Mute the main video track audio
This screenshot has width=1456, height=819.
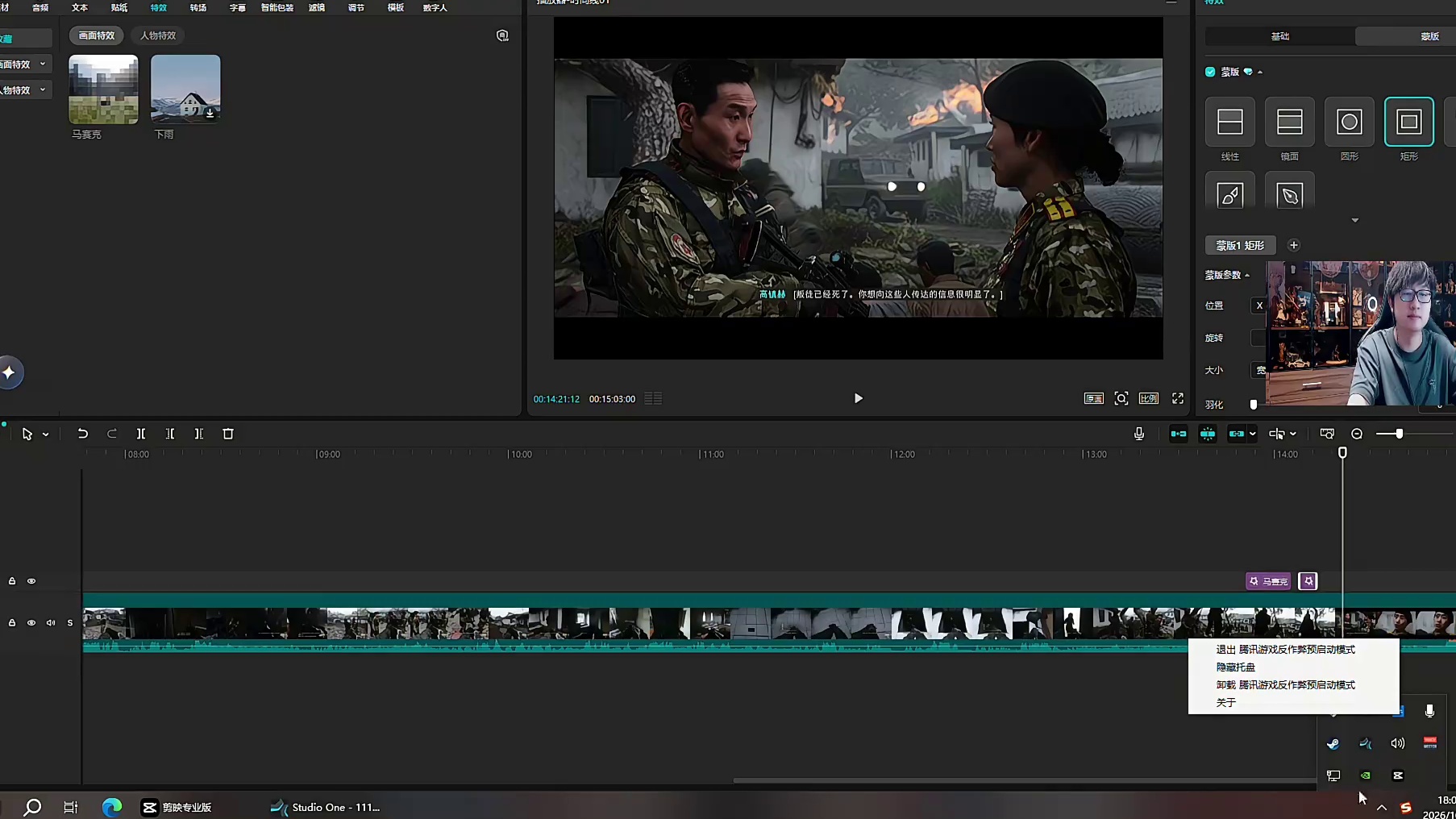(x=51, y=623)
